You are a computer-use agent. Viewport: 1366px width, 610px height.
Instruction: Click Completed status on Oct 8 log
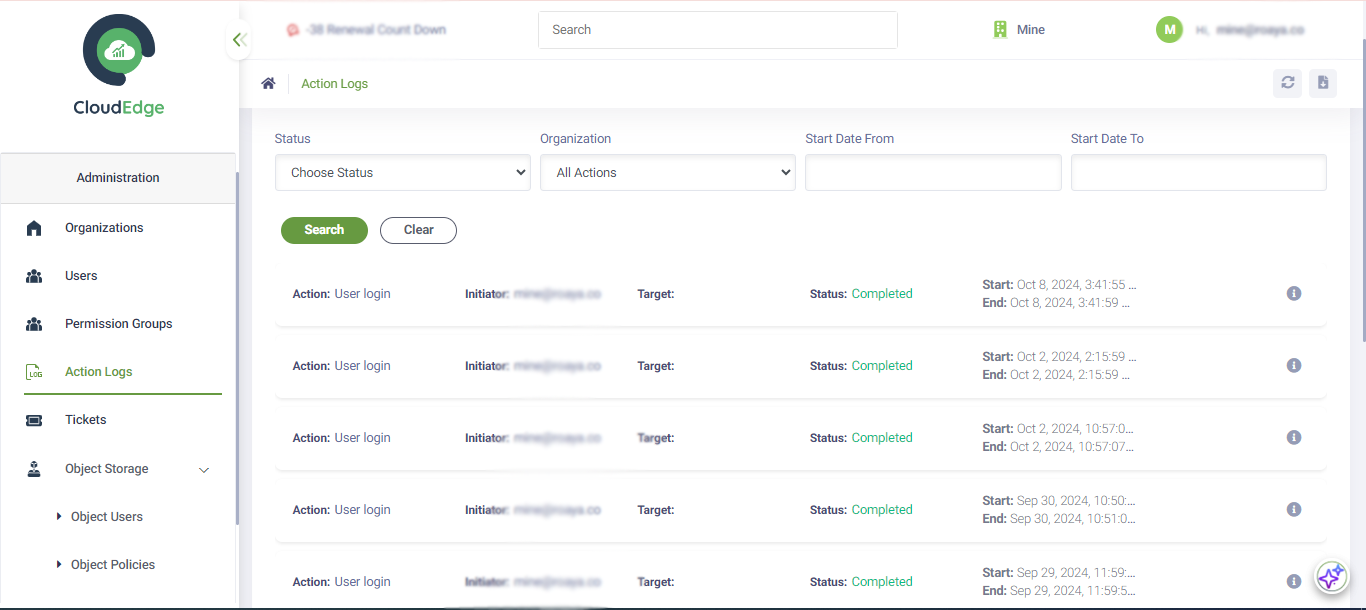[882, 294]
